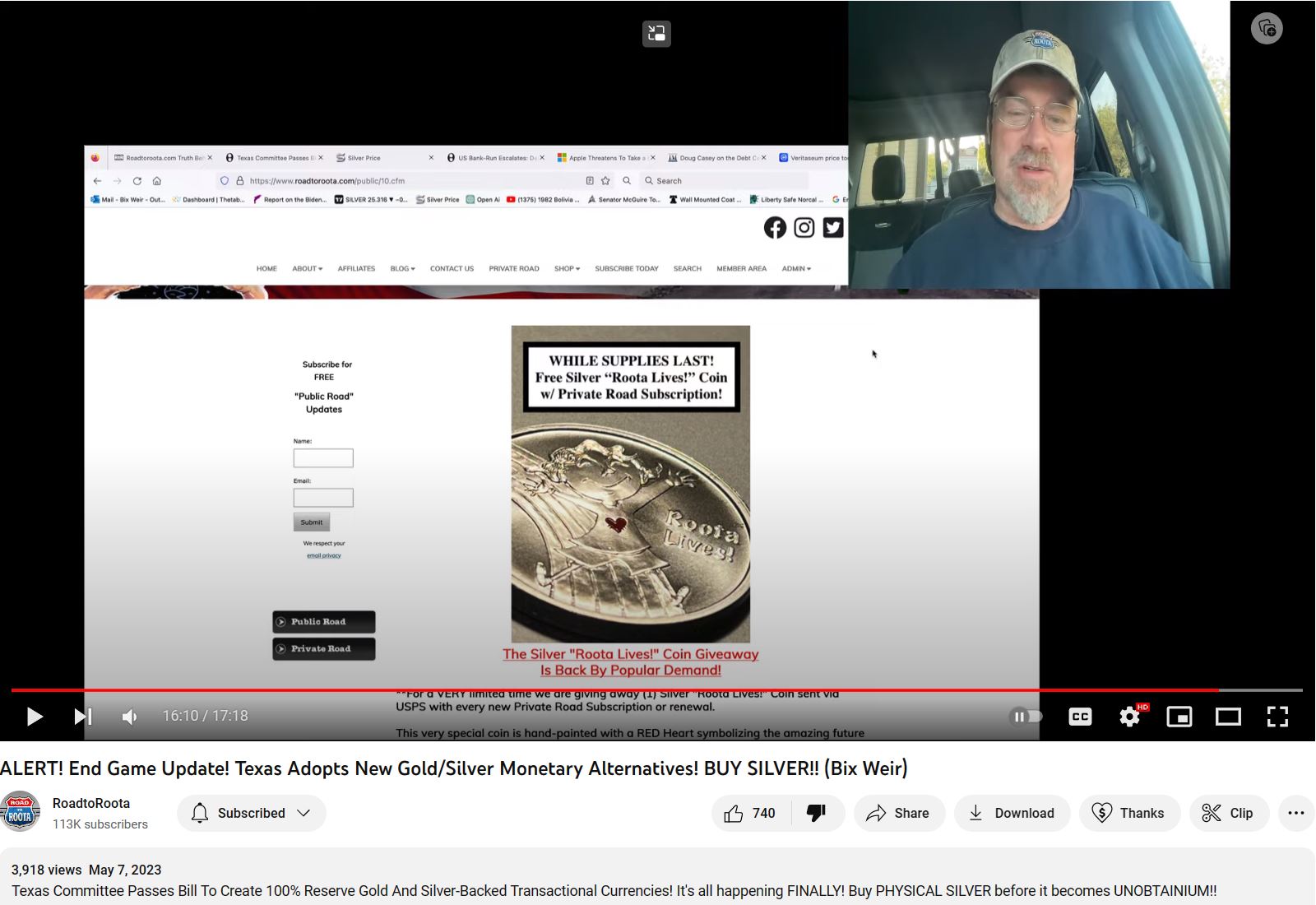
Task: Open the HOME menu item on webpage
Action: click(266, 268)
